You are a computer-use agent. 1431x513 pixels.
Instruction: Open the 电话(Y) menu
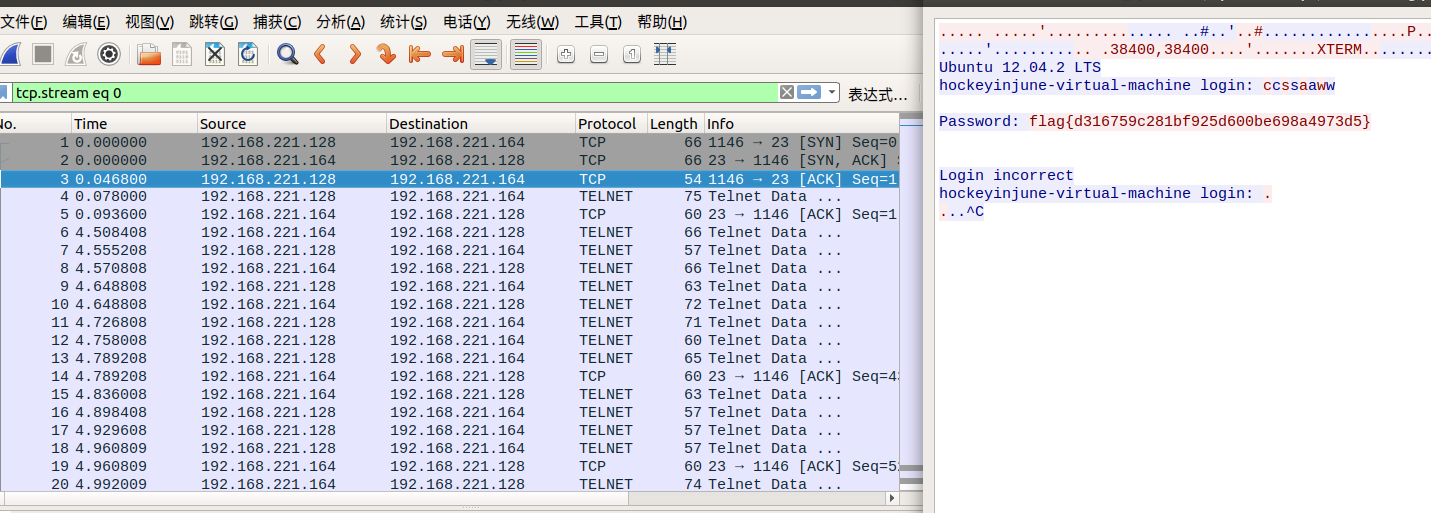click(467, 22)
